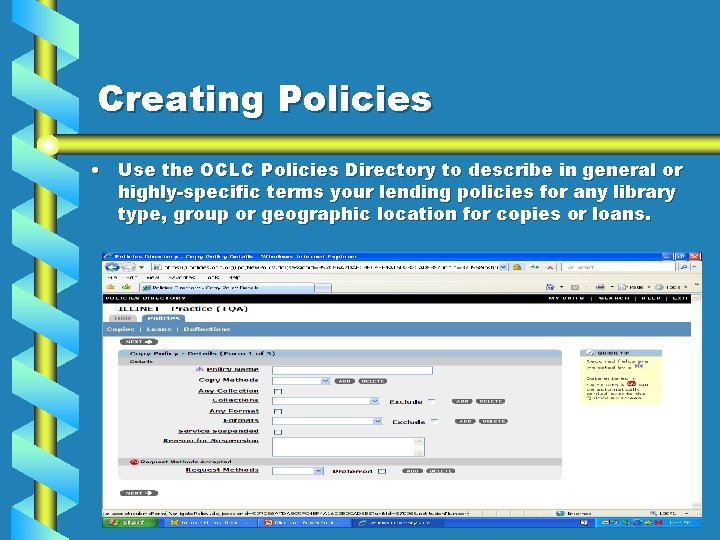Open the Loans sub-navigation link
The height and width of the screenshot is (540, 720).
159,329
